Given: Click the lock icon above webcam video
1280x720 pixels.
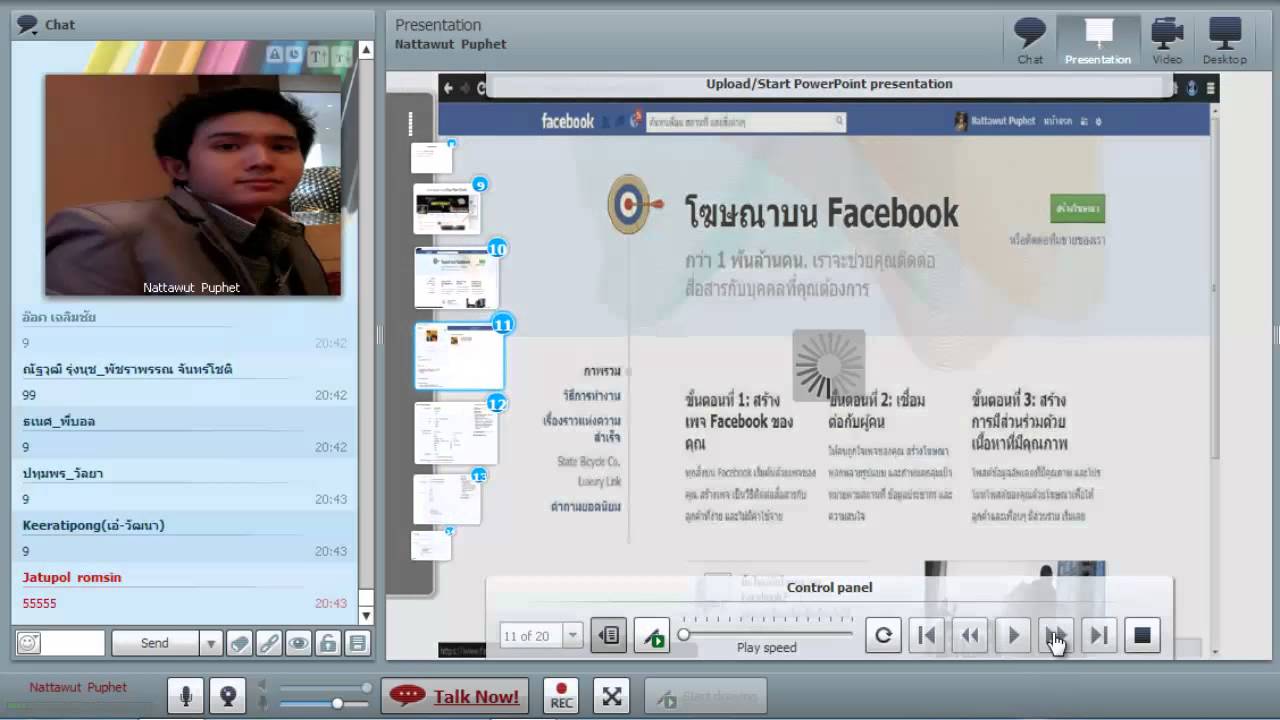Looking at the screenshot, I should click(275, 55).
